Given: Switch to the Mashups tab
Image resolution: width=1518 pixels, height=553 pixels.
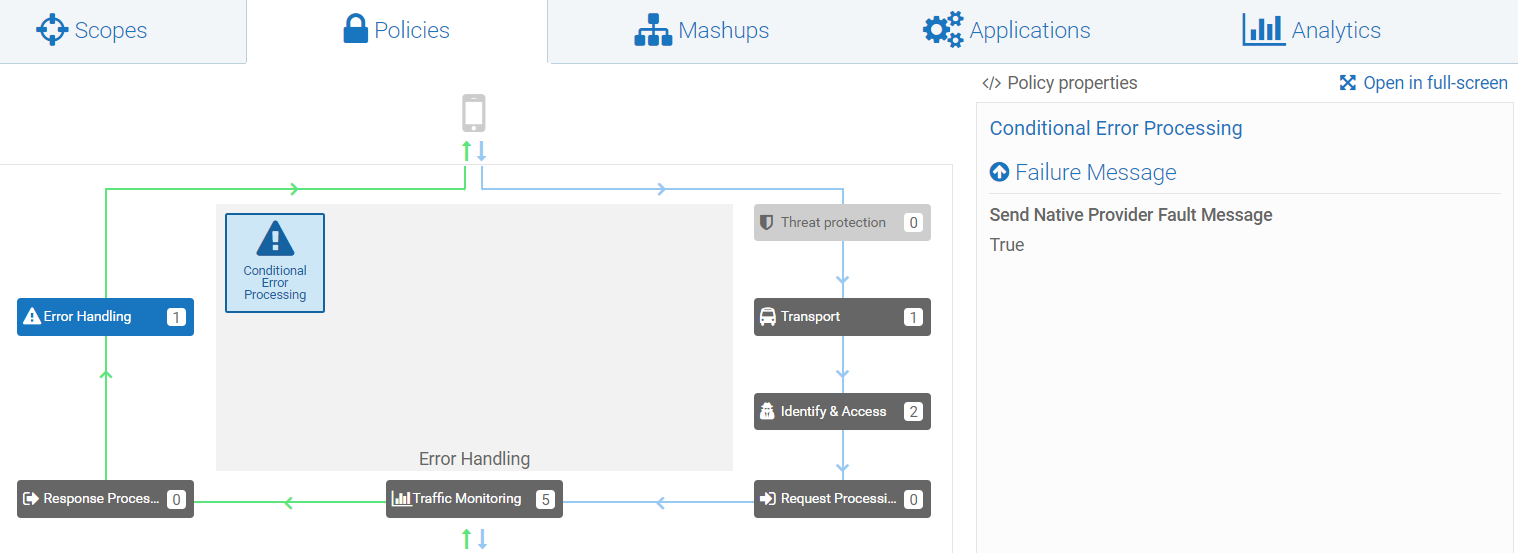Looking at the screenshot, I should coord(702,30).
